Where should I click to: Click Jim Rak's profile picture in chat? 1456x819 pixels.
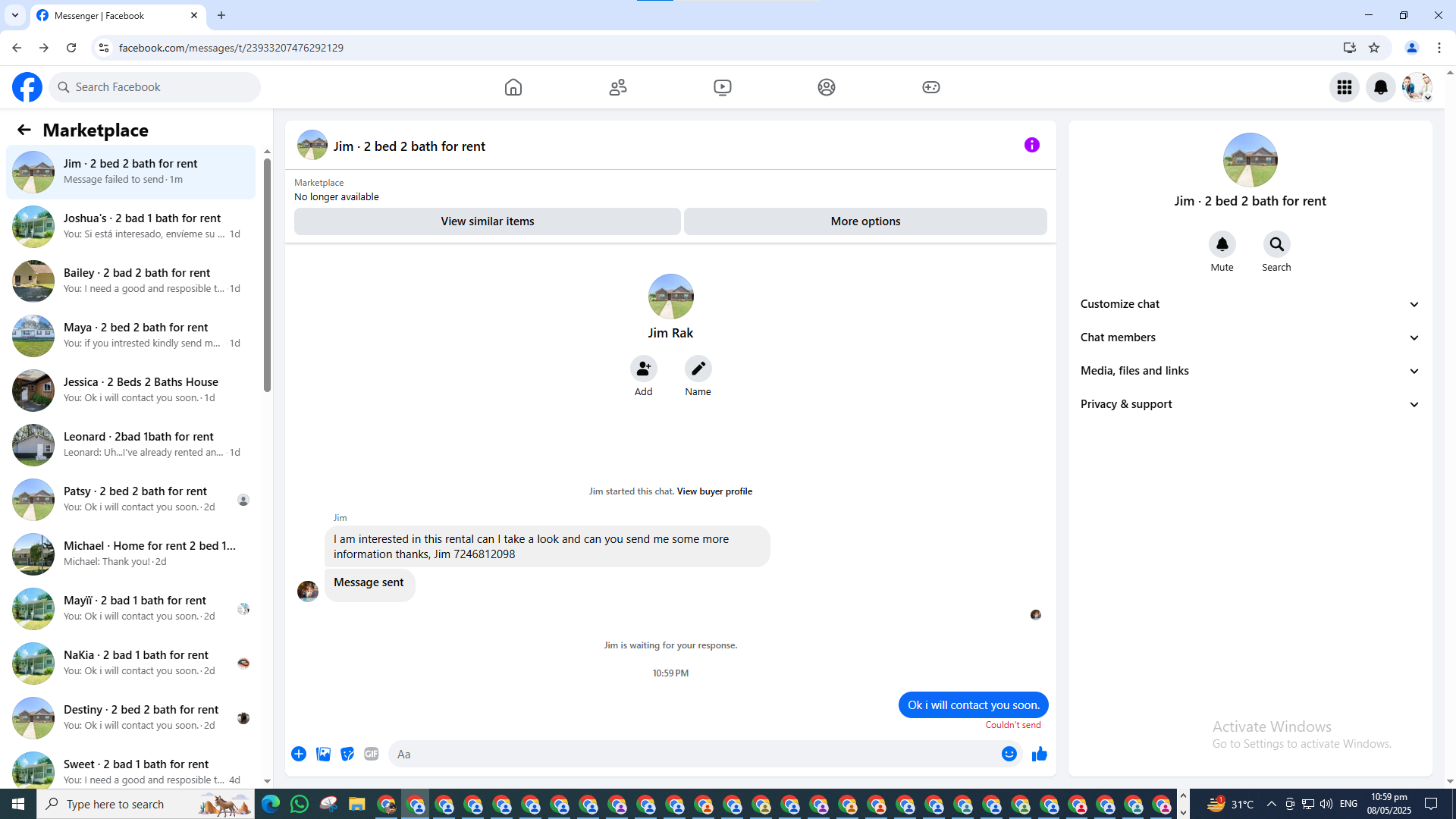670,297
